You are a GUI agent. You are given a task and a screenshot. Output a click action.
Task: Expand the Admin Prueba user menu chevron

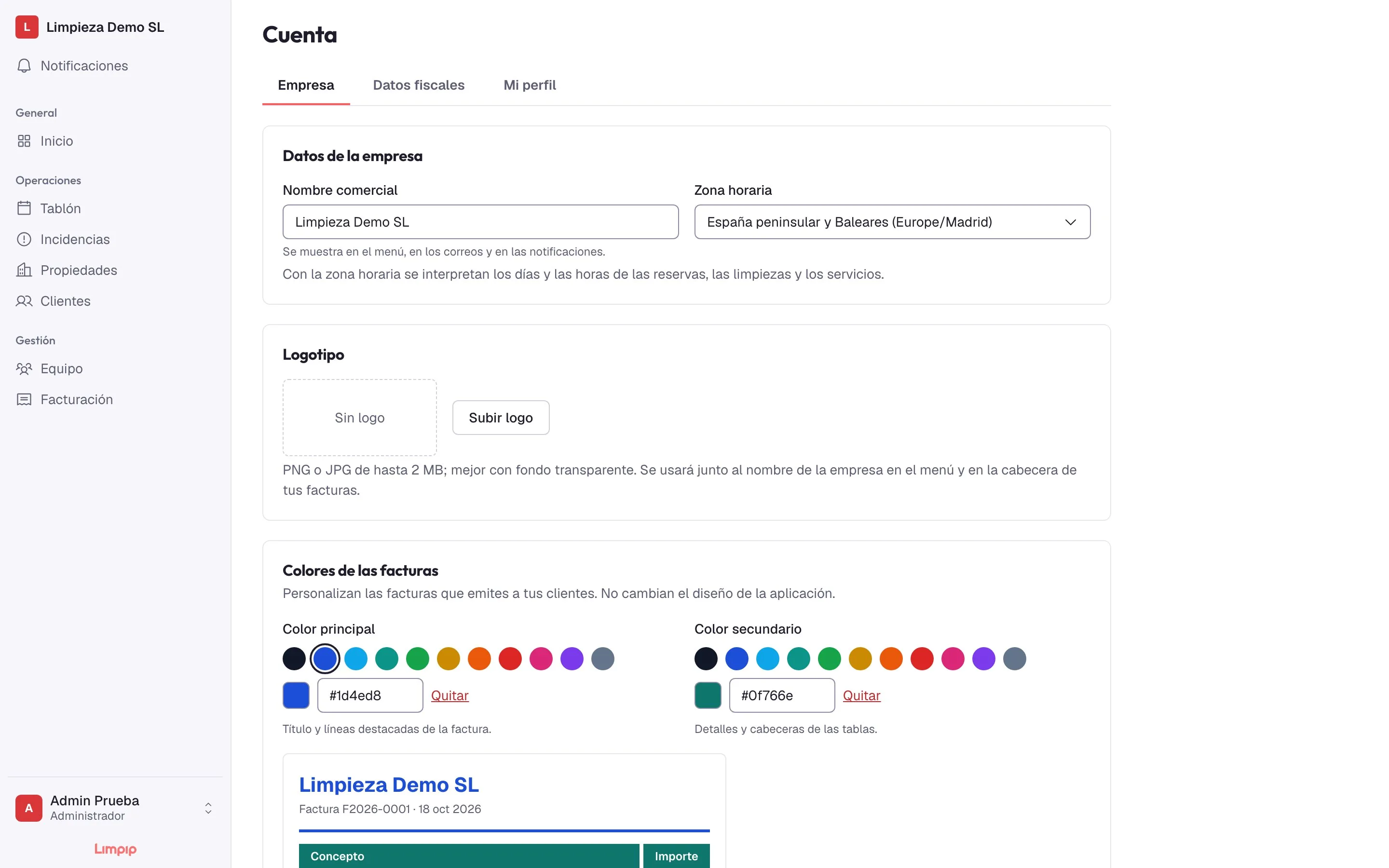[208, 808]
